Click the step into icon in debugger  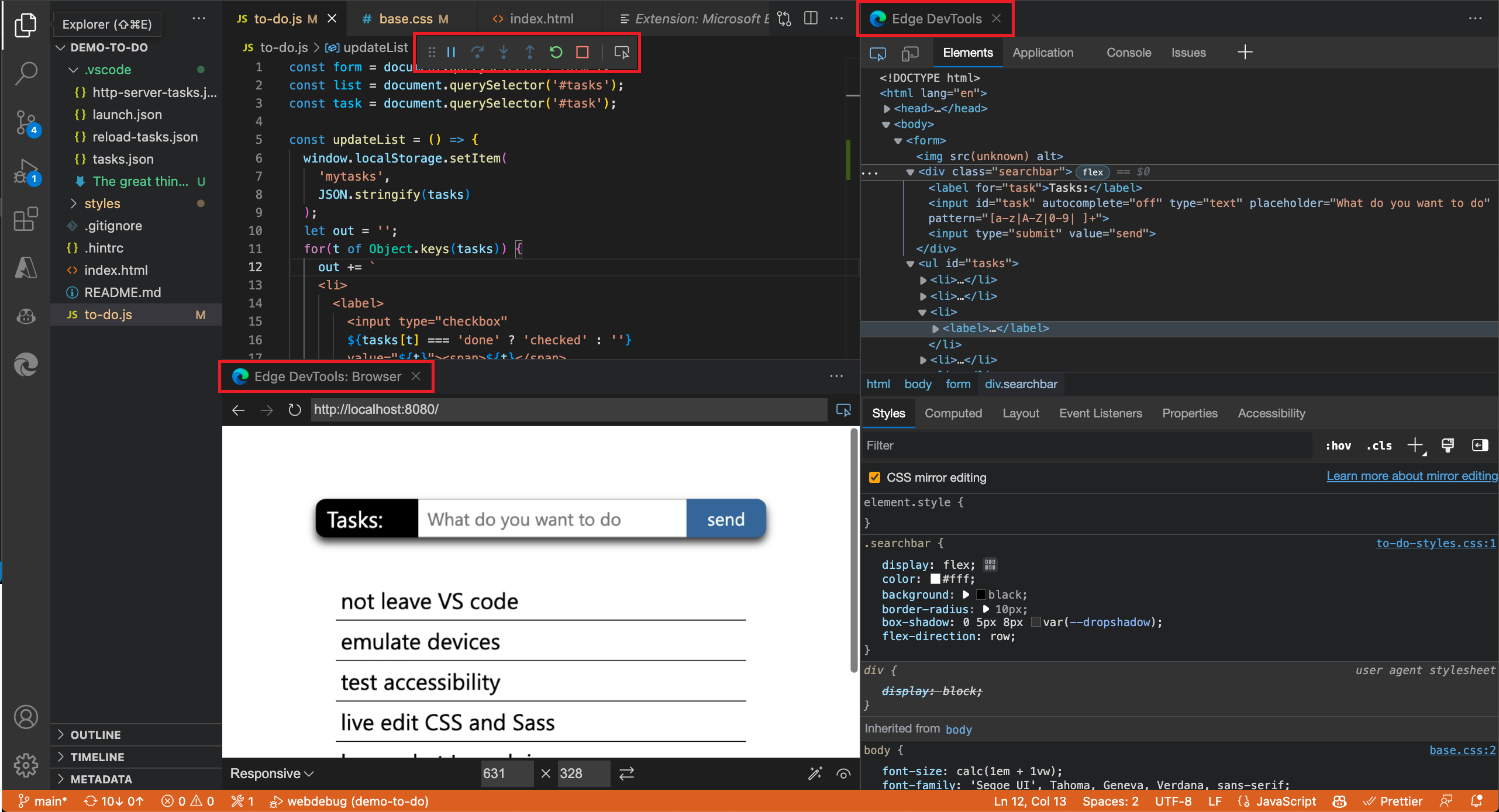coord(502,51)
